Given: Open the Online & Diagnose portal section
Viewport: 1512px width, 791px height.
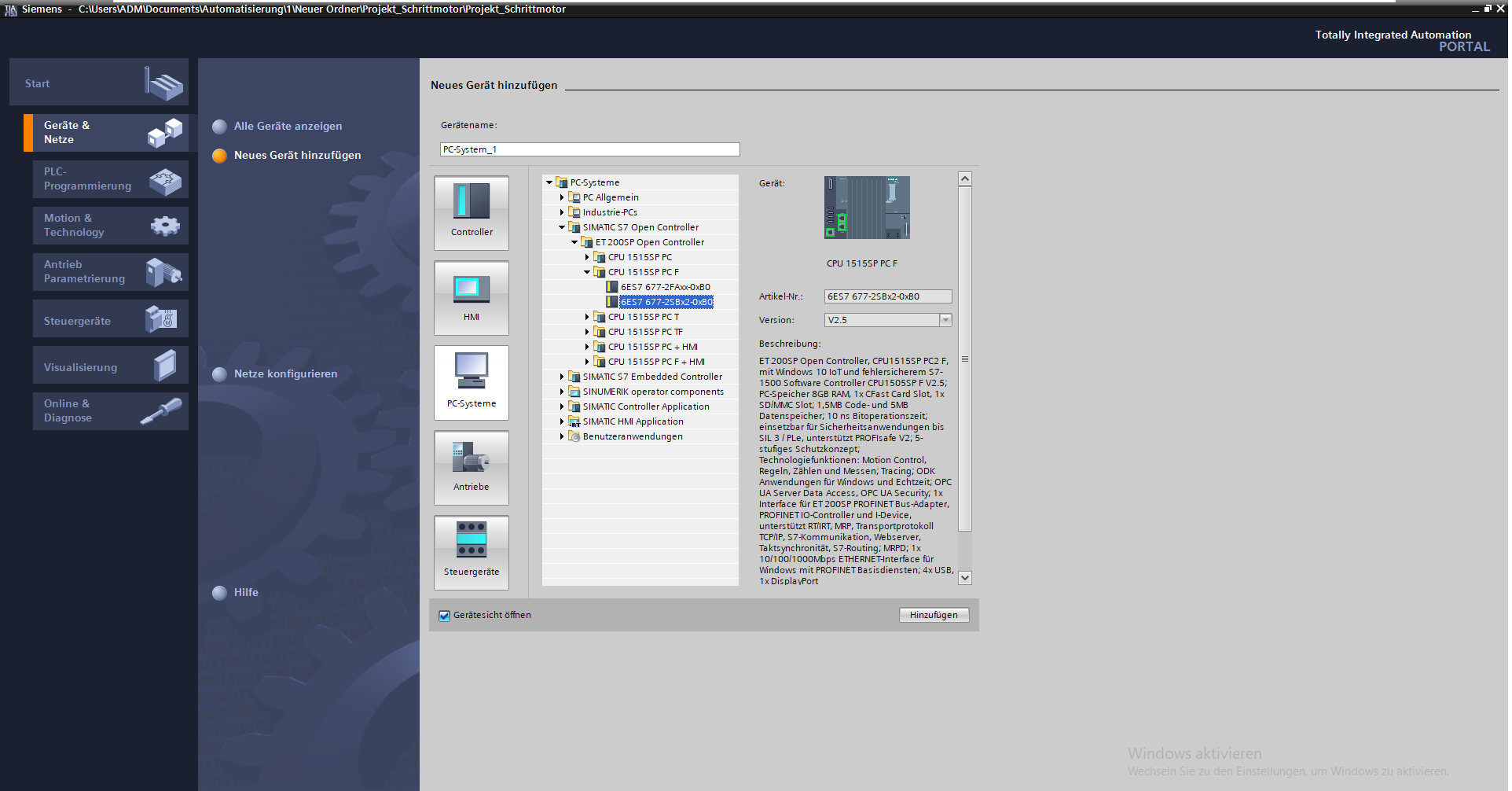Looking at the screenshot, I should pyautogui.click(x=110, y=411).
